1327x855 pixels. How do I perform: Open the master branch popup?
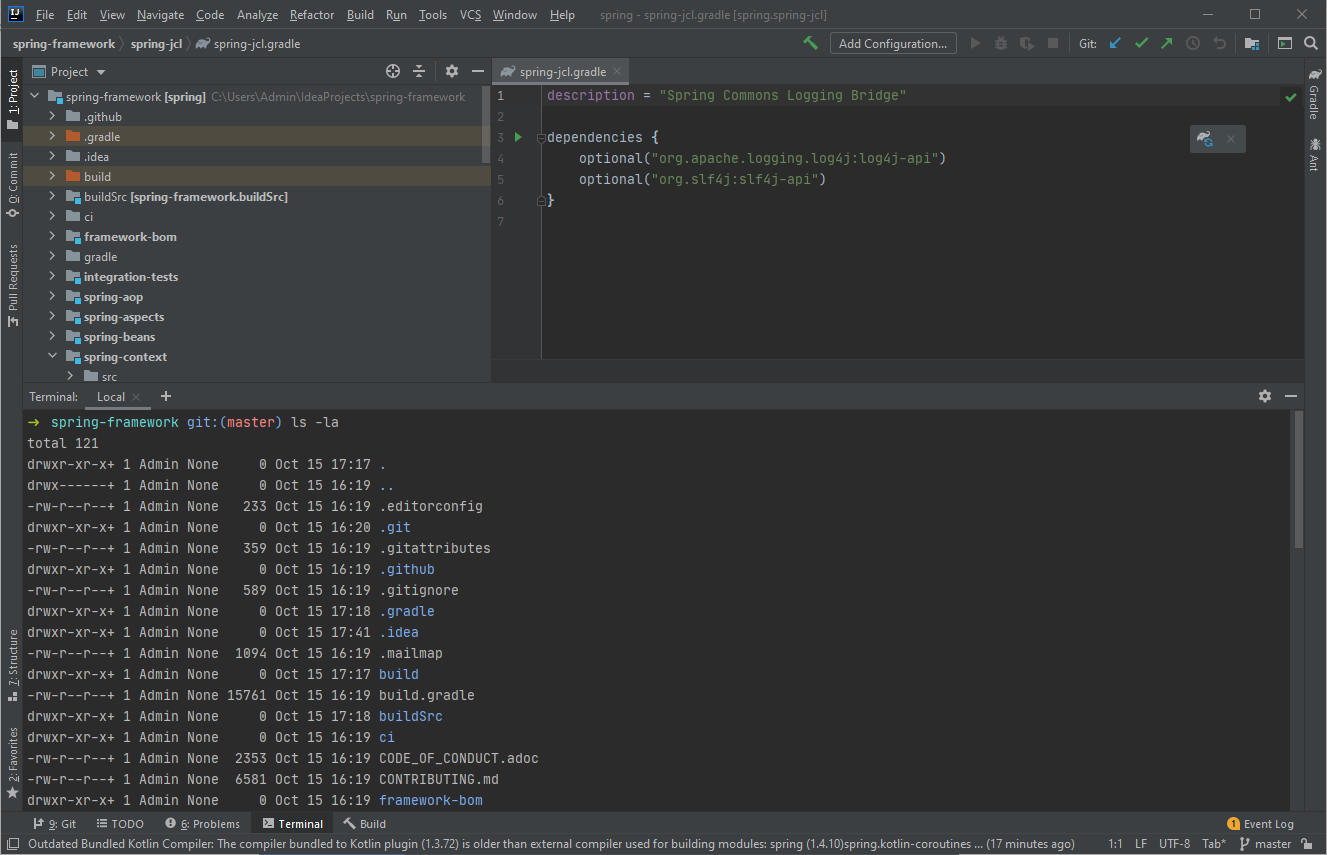coord(1266,843)
